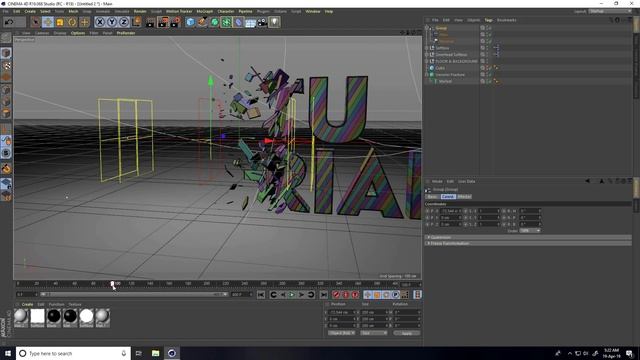This screenshot has width=640, height=360.
Task: Open the Character menu
Action: pos(226,11)
